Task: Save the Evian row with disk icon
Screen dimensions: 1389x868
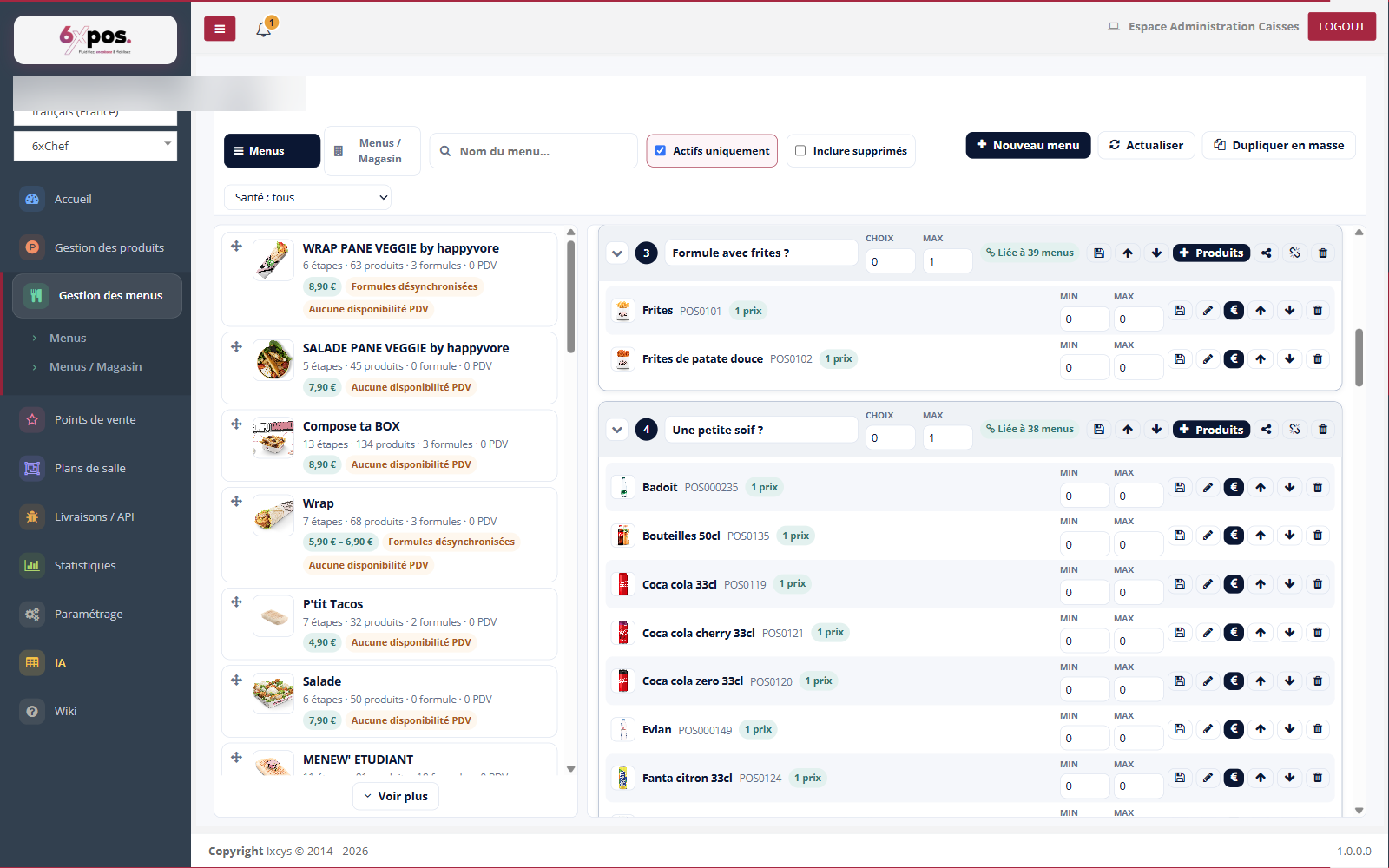Action: (x=1180, y=729)
